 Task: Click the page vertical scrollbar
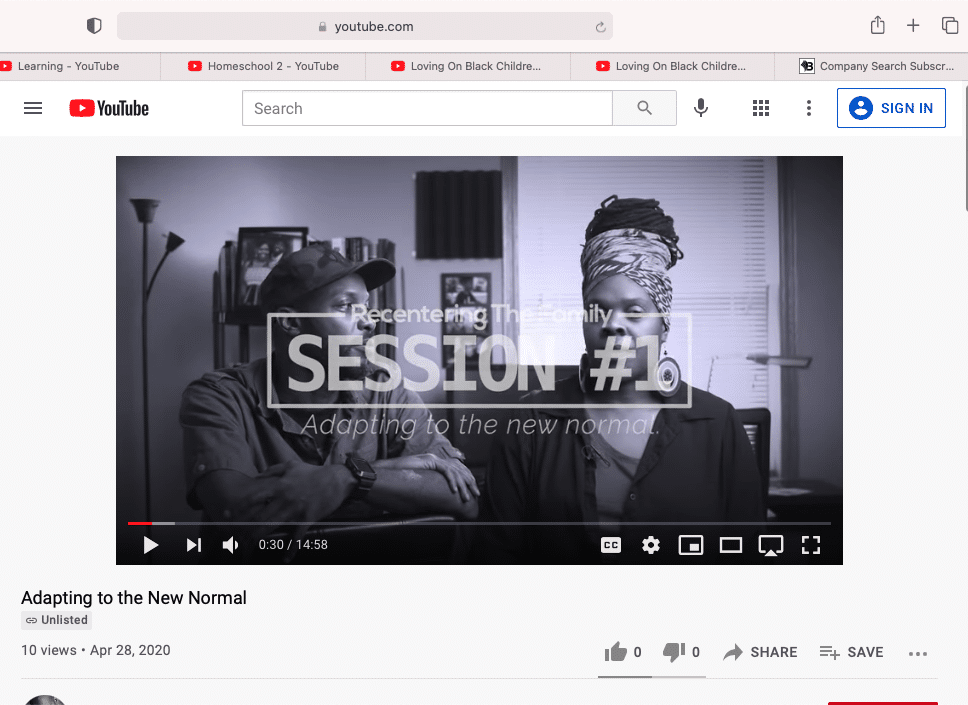pyautogui.click(x=966, y=148)
